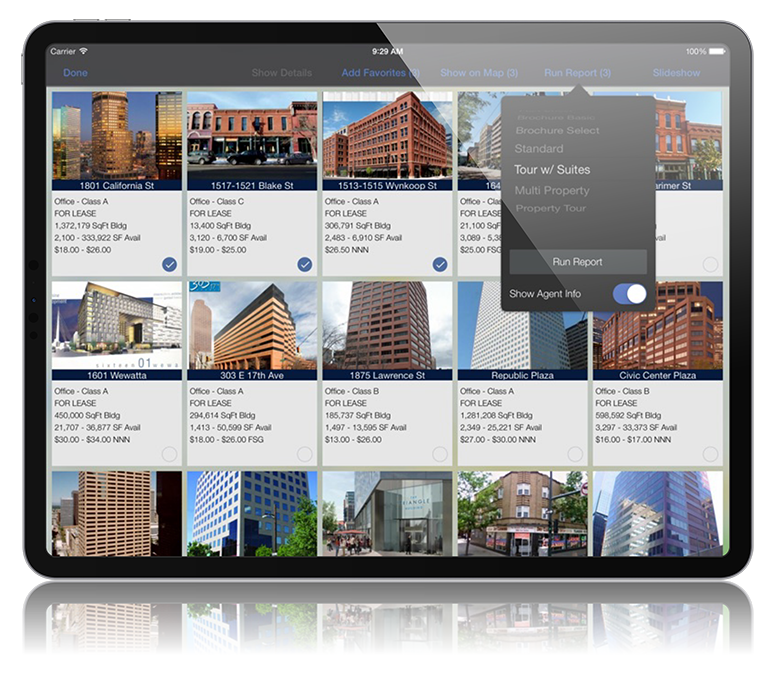The image size is (775, 675).
Task: Choose Brochure Select in the report picker
Action: point(557,130)
